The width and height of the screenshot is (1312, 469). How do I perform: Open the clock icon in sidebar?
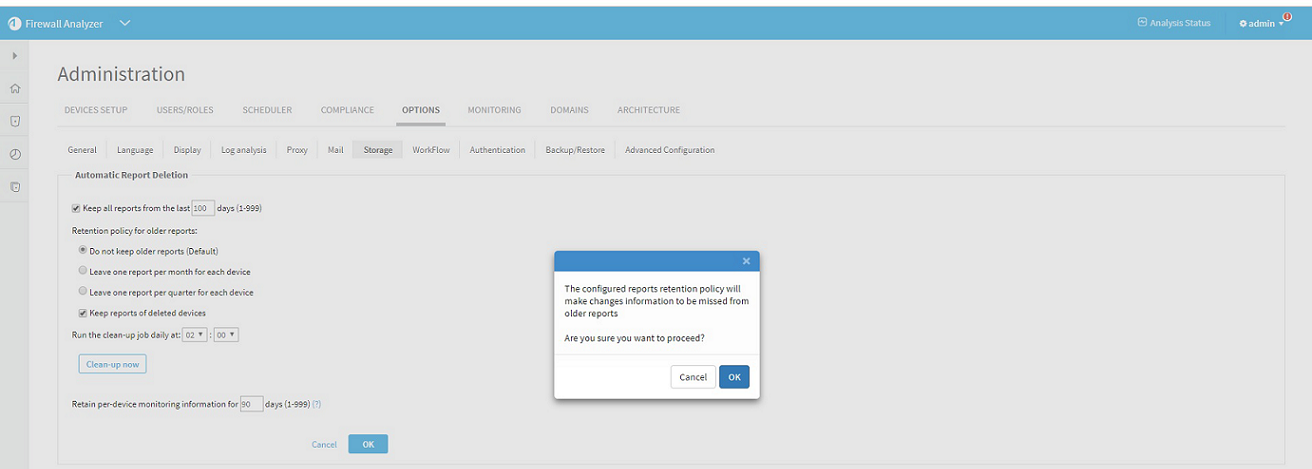coord(14,154)
